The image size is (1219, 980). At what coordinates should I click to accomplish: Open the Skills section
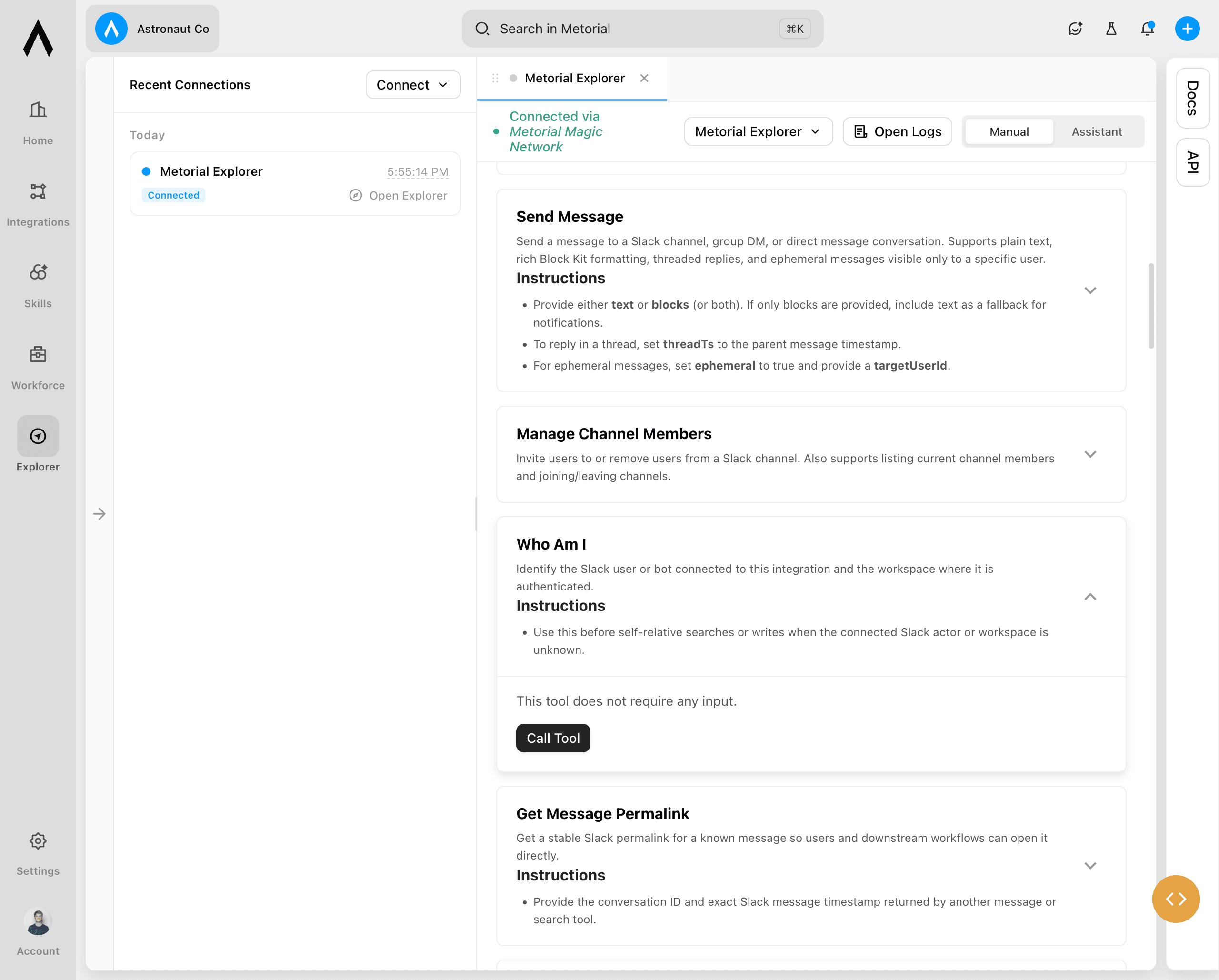(38, 286)
